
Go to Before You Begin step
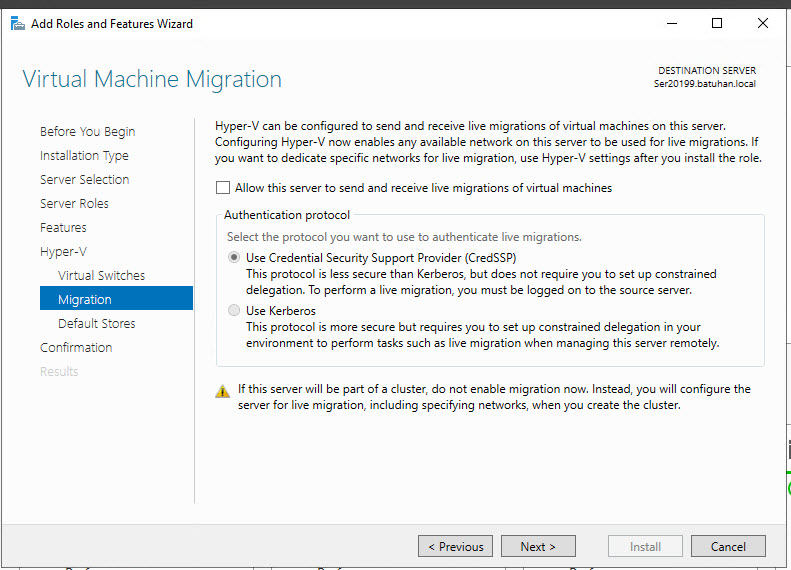[x=87, y=132]
